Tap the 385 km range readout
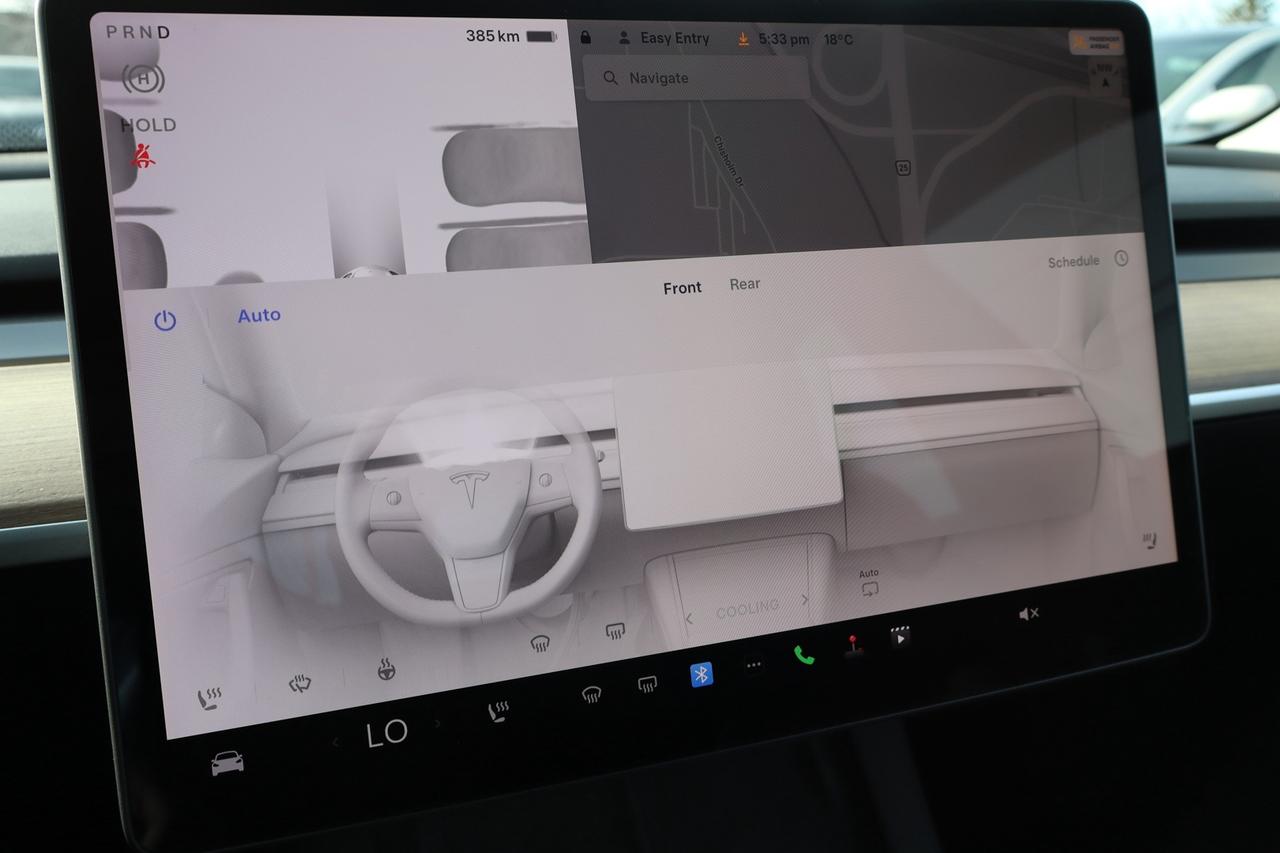This screenshot has height=853, width=1280. point(492,36)
